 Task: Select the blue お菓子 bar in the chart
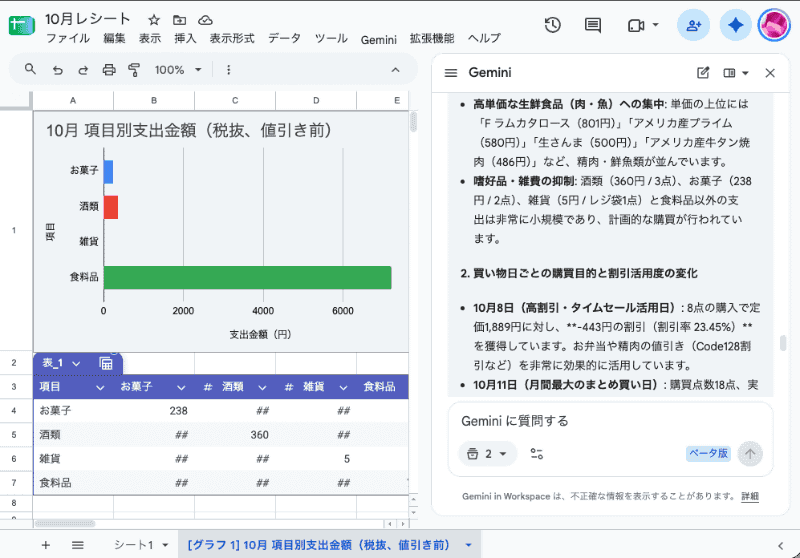coord(108,172)
